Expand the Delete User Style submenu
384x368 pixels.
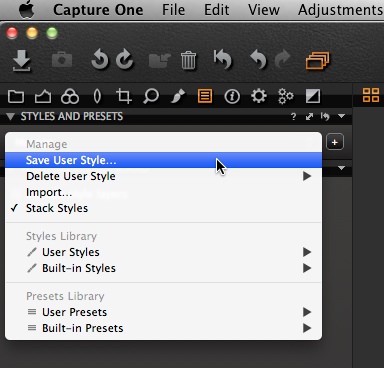coord(164,176)
